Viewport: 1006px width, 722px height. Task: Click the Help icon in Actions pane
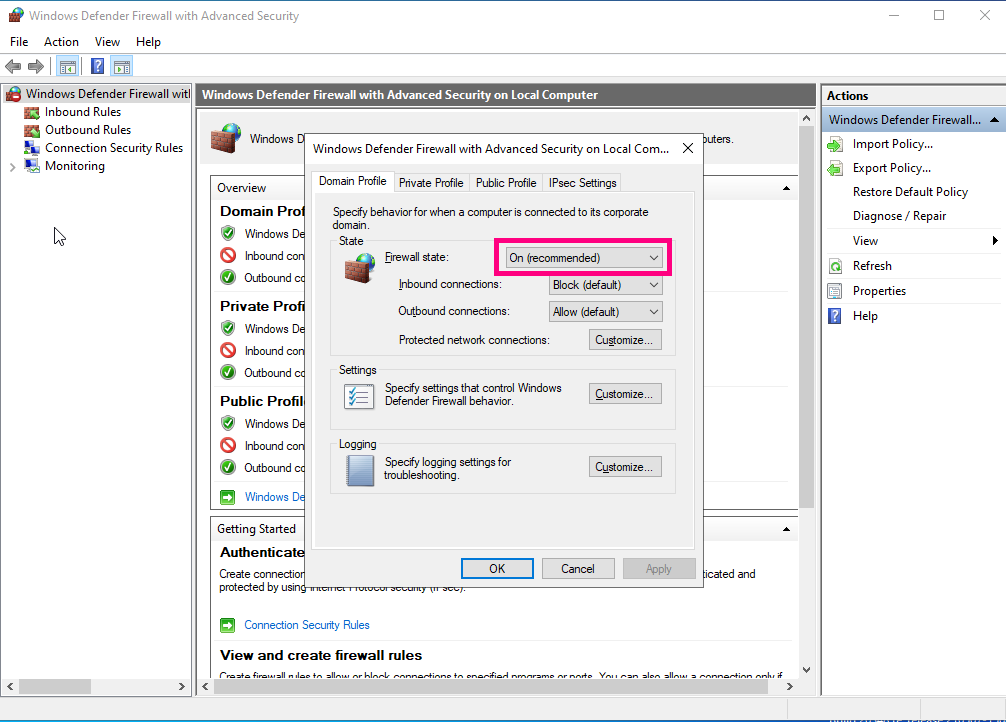[x=835, y=316]
